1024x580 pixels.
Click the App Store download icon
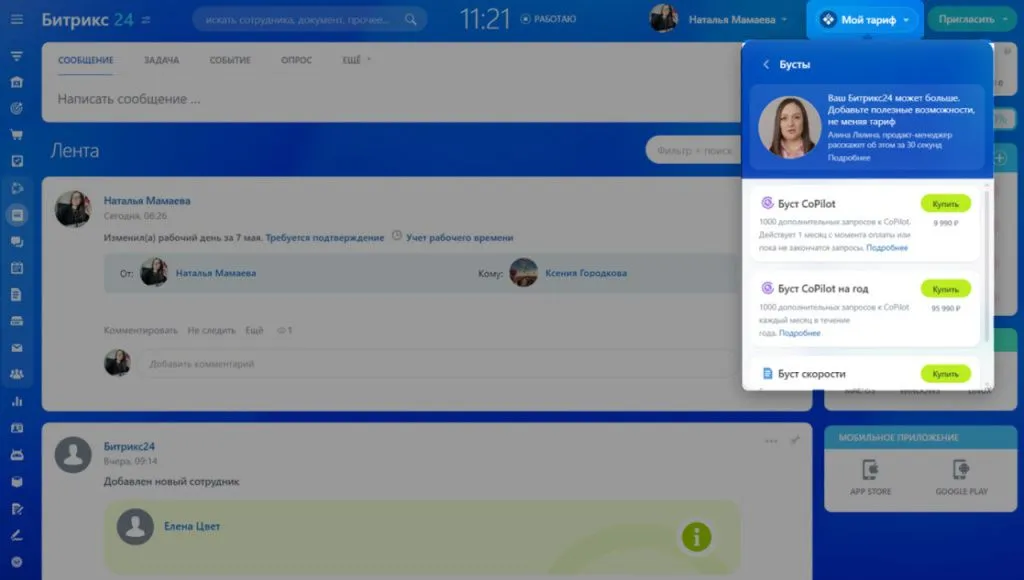[x=870, y=471]
